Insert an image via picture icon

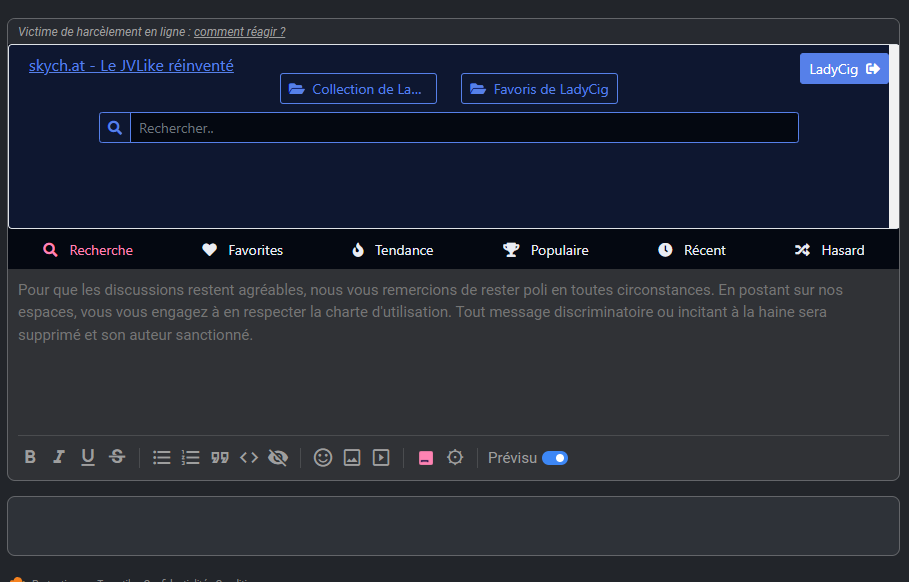pyautogui.click(x=352, y=457)
